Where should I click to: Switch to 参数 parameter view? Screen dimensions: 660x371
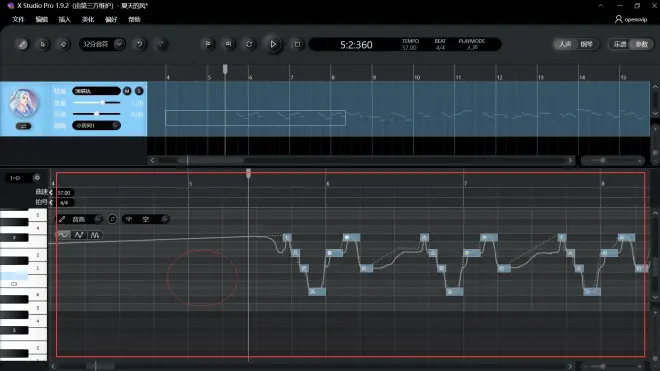(641, 44)
